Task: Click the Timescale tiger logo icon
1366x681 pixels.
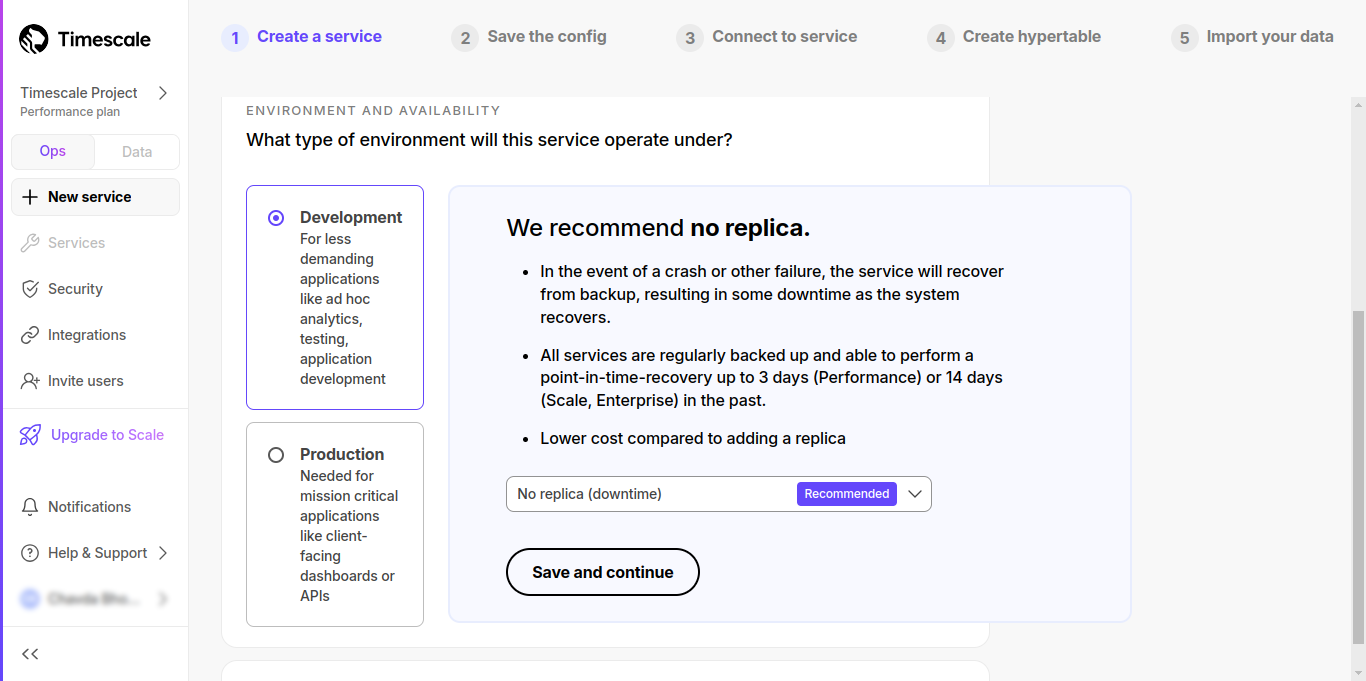Action: (x=34, y=39)
